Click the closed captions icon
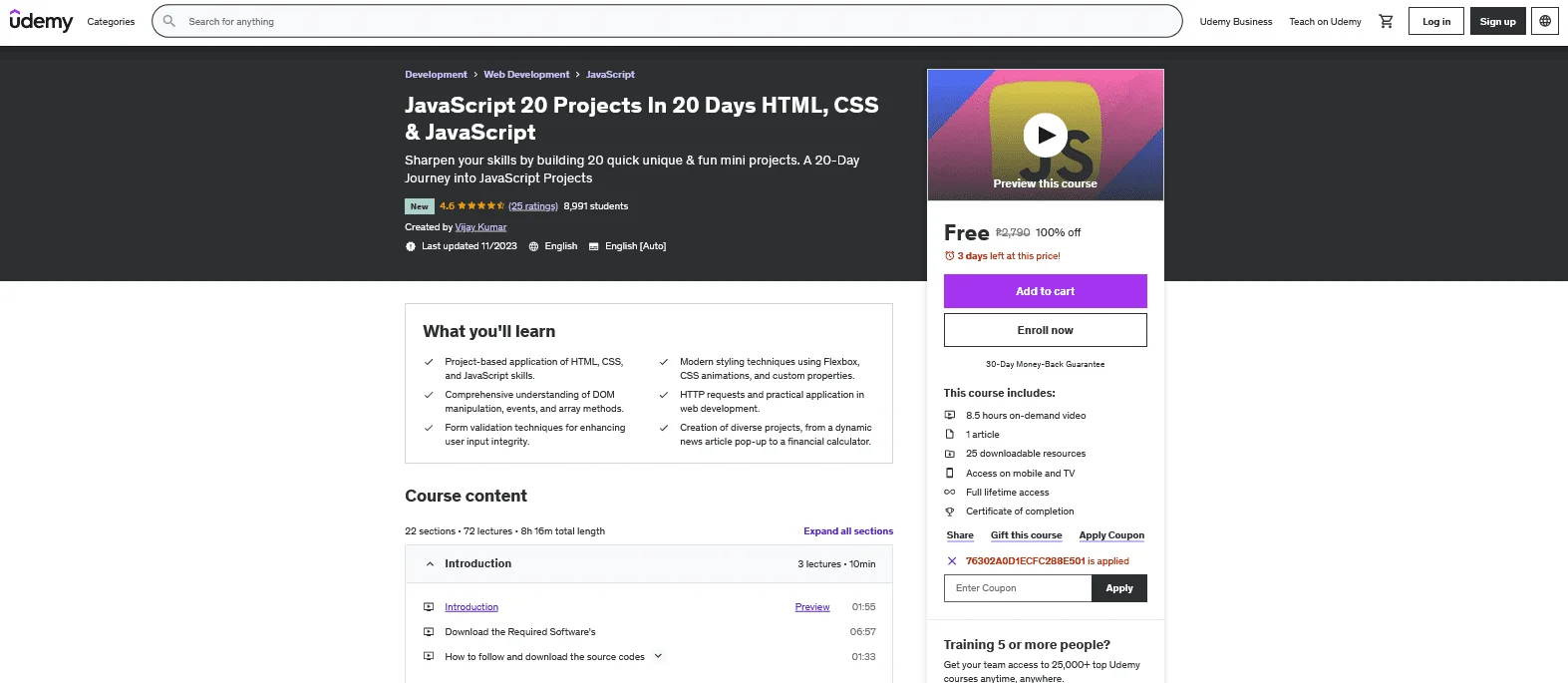This screenshot has width=1568, height=683. 594,246
